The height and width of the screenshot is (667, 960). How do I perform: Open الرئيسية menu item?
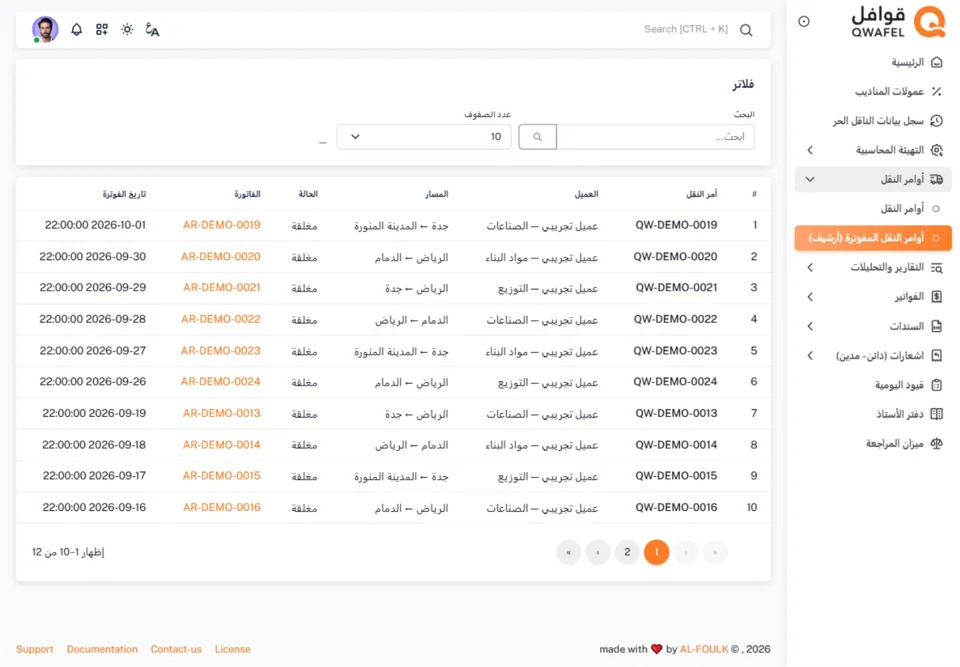click(873, 62)
